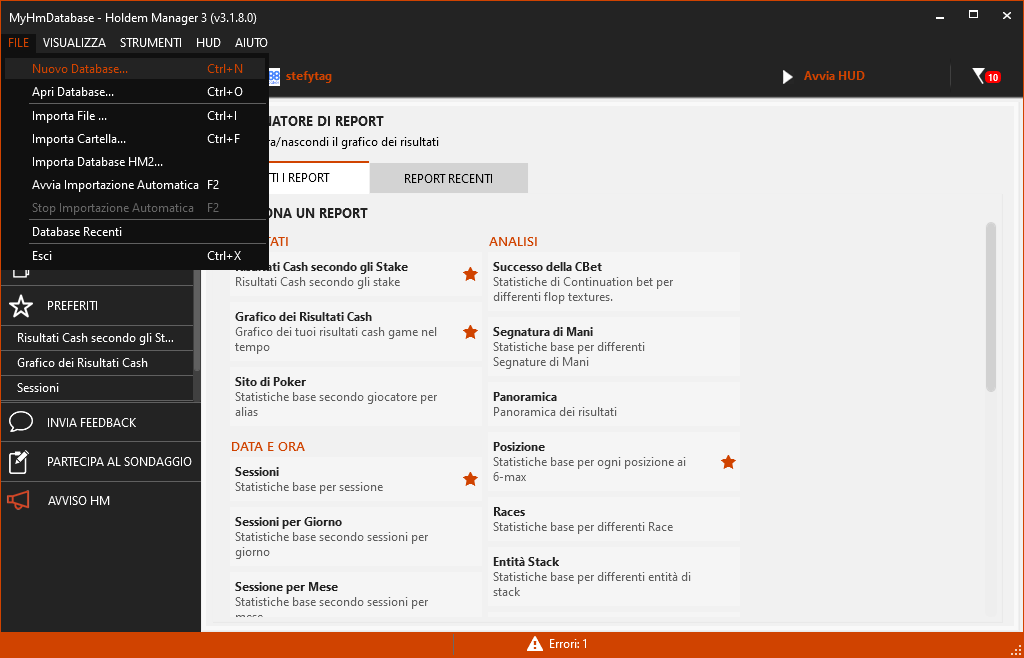This screenshot has height=658, width=1024.
Task: Click the report list vertical scrollbar
Action: 991,307
